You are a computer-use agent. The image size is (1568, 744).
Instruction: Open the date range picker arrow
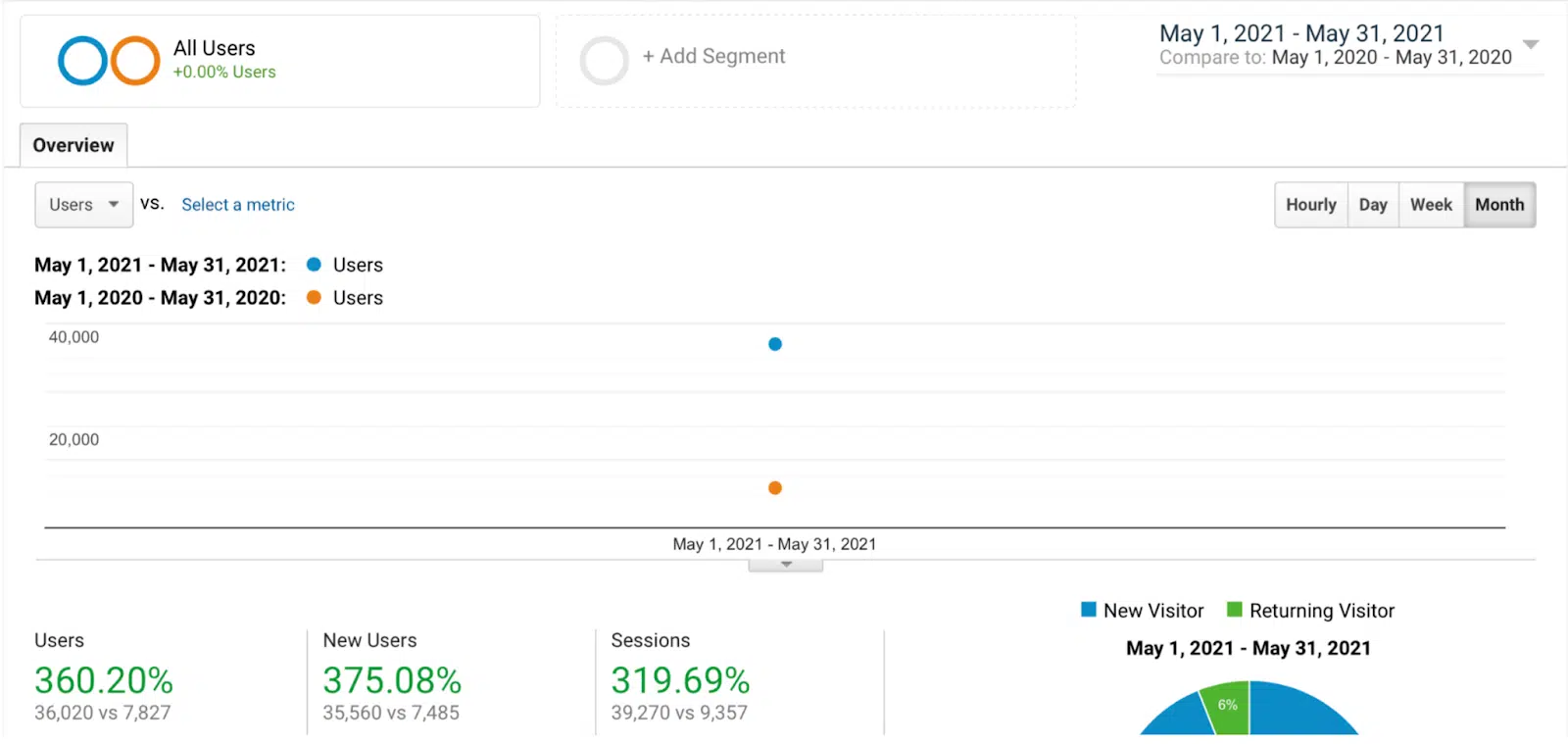point(1531,44)
